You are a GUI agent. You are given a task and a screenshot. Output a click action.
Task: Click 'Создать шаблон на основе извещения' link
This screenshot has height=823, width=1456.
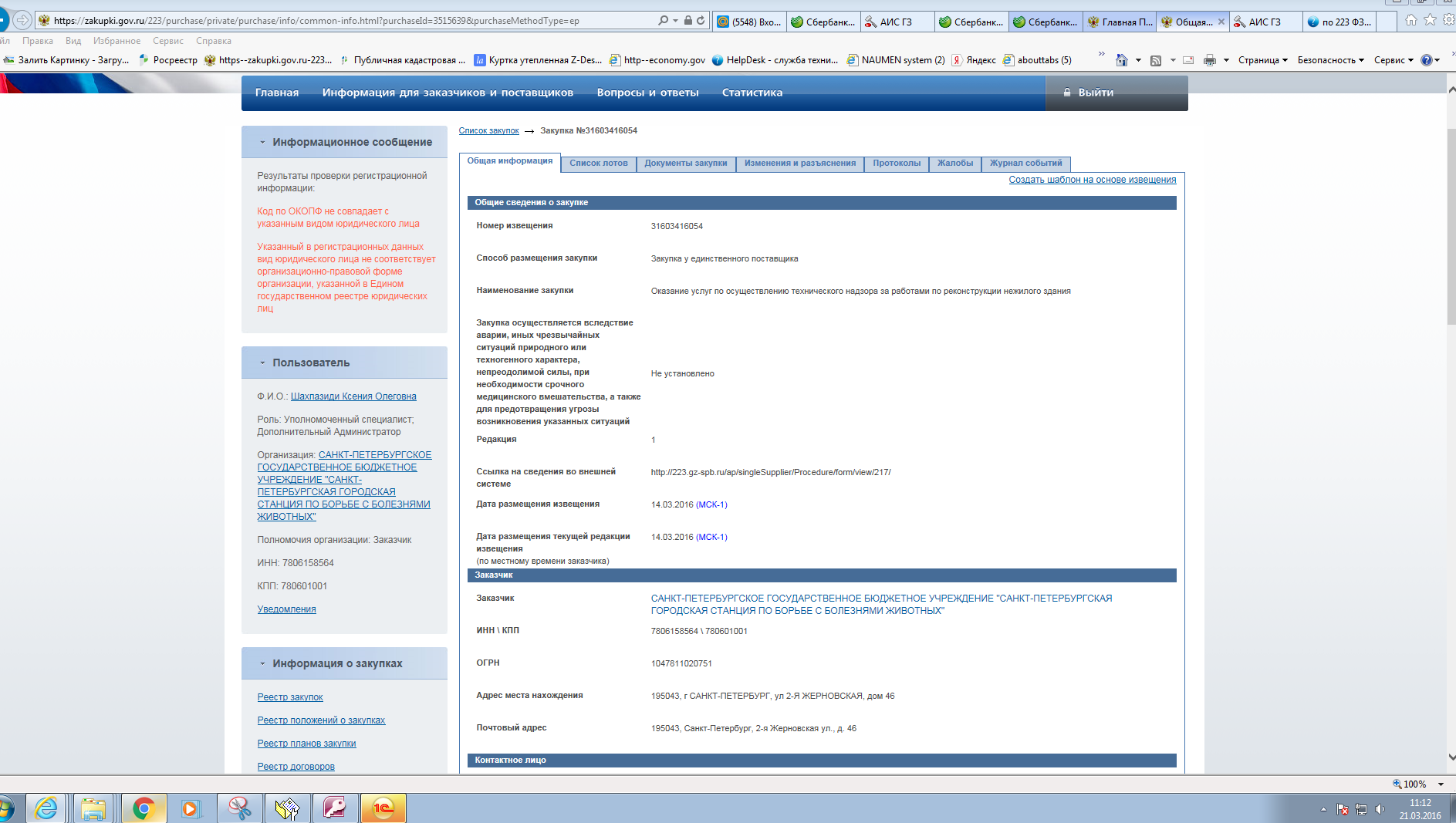point(1093,180)
